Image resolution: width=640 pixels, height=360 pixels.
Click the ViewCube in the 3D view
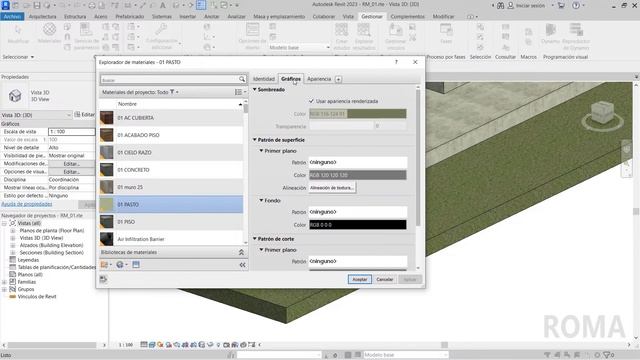[x=602, y=113]
